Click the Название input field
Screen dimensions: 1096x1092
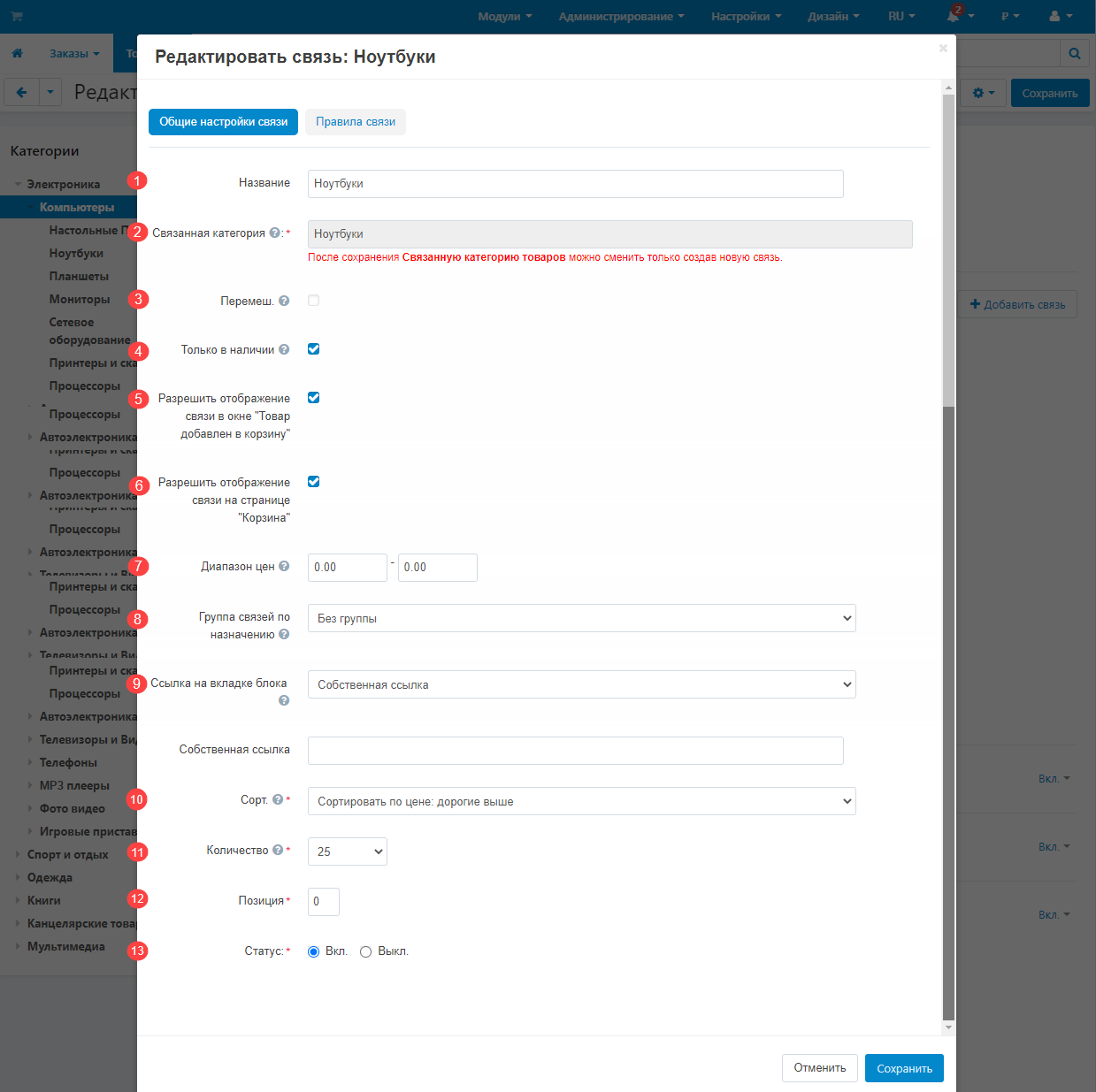(x=576, y=184)
